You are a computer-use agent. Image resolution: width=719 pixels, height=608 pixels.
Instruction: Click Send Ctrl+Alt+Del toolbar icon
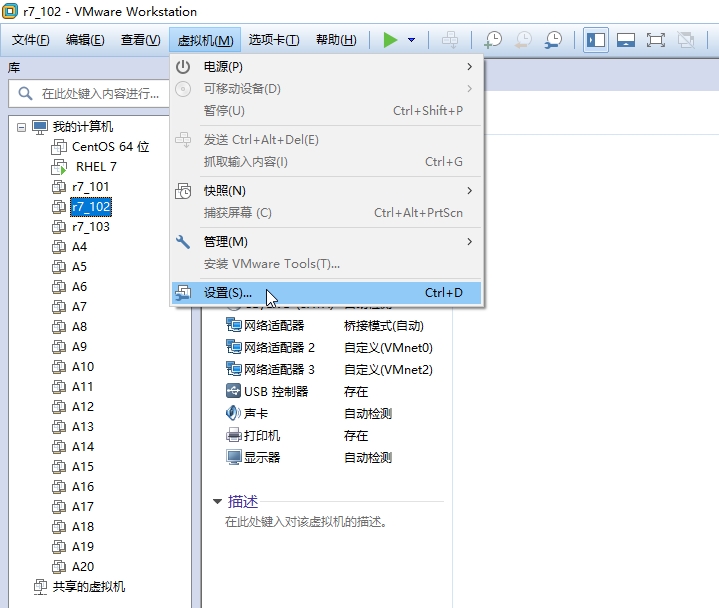pyautogui.click(x=450, y=40)
